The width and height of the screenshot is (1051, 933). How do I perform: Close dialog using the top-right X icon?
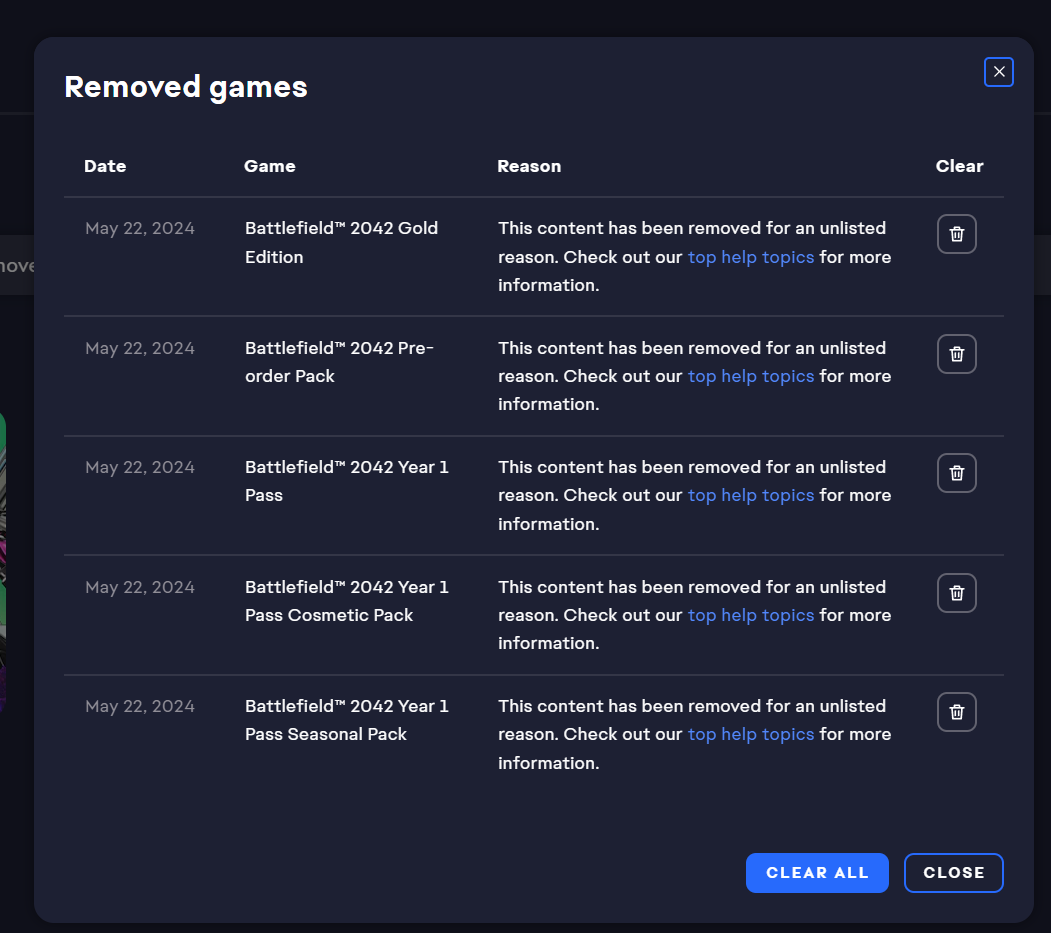998,72
